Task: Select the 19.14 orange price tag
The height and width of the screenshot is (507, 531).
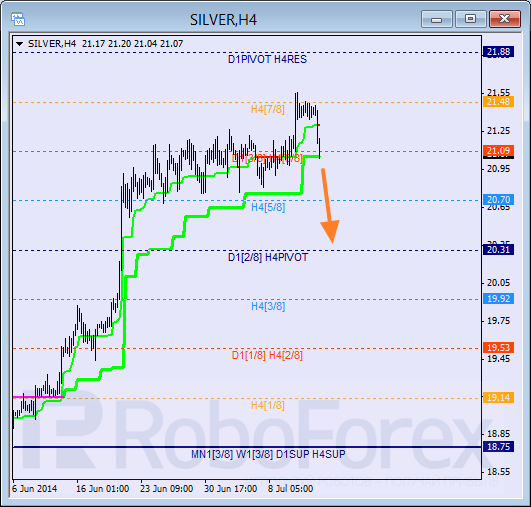Action: click(x=498, y=397)
